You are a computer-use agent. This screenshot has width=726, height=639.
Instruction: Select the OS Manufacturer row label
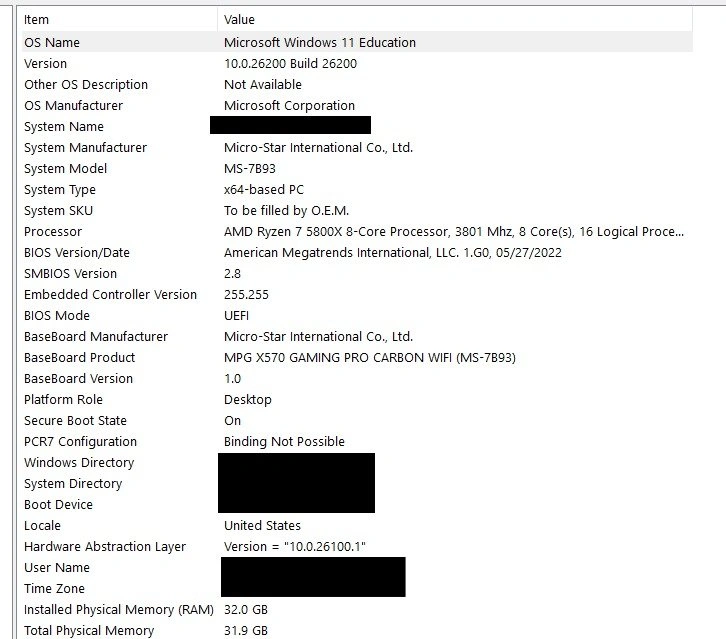tap(74, 106)
